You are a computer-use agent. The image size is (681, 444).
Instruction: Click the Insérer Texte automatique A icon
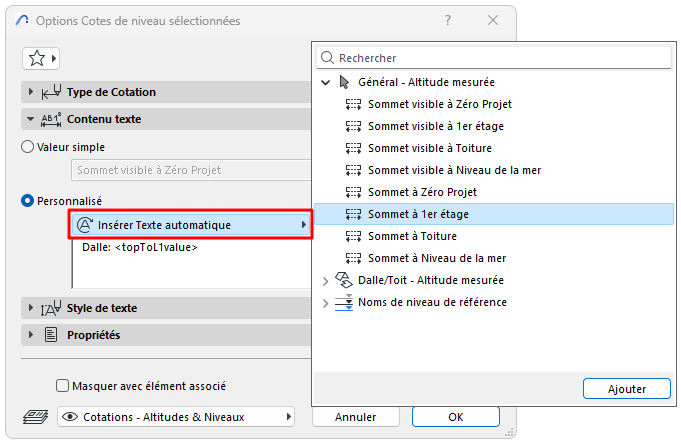85,225
